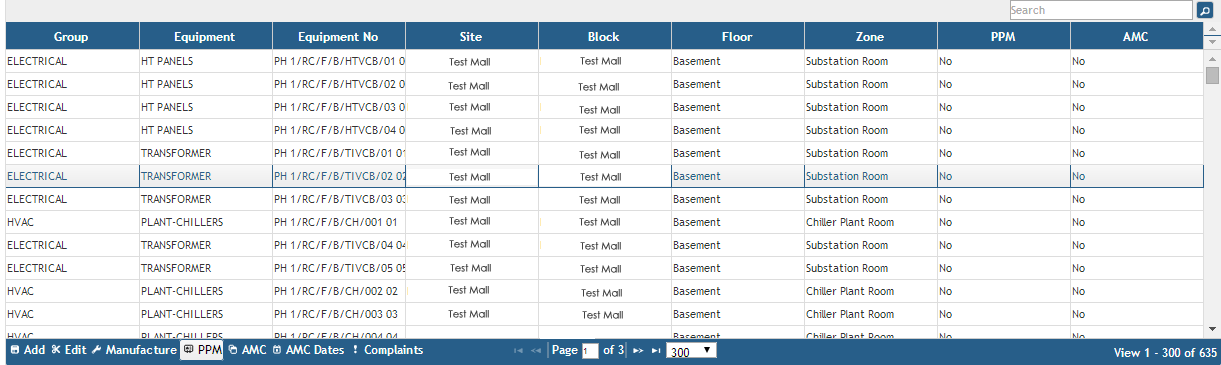Open the AMC toolbar button
This screenshot has width=1221, height=365.
click(x=247, y=351)
